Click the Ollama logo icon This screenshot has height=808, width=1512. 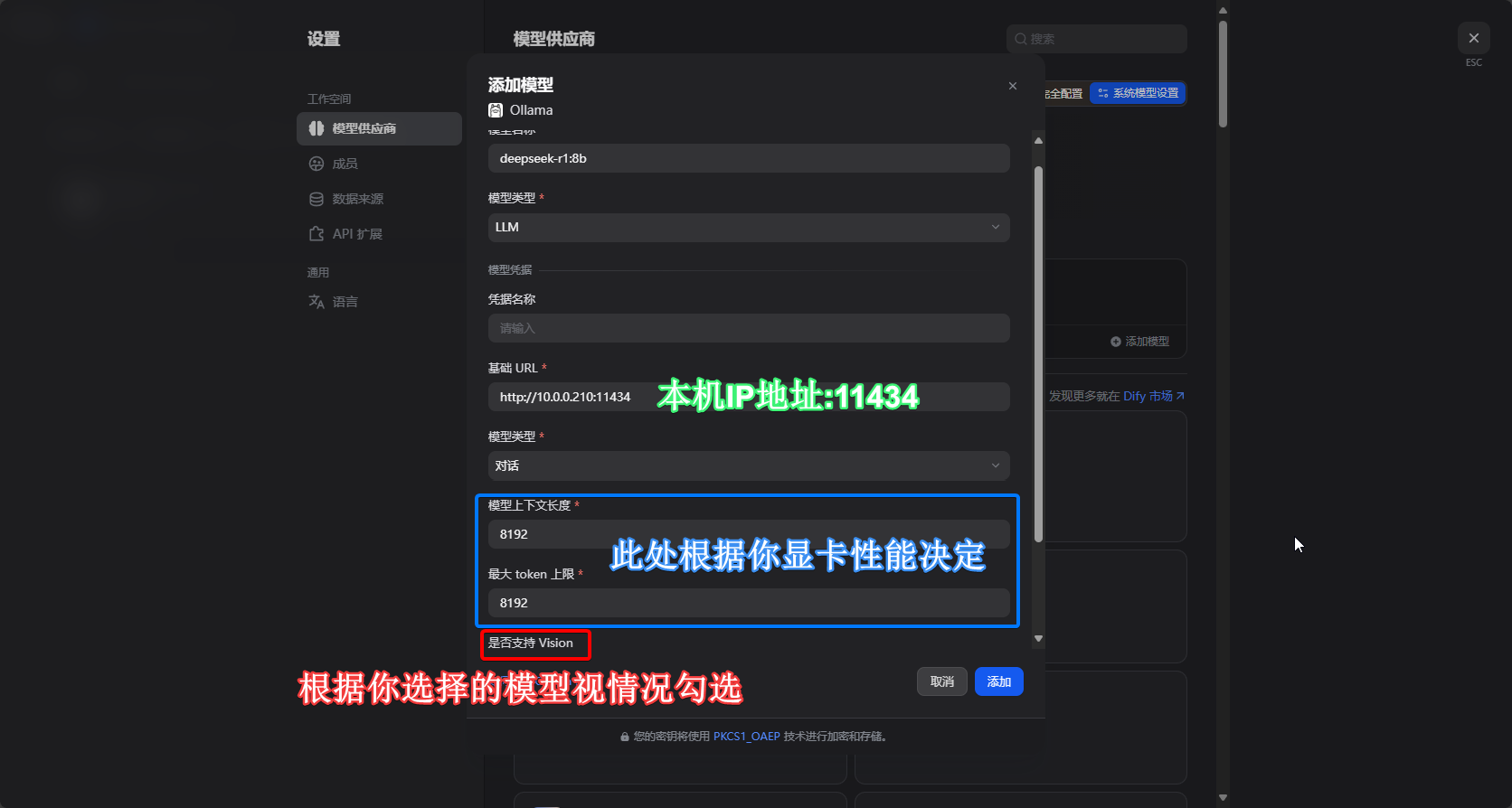[496, 110]
